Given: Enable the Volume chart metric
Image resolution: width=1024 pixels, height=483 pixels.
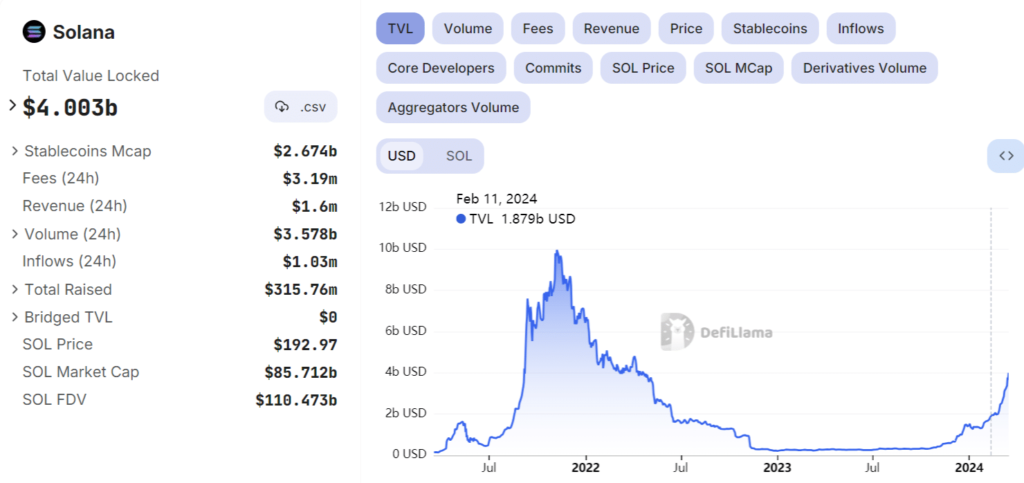Looking at the screenshot, I should [467, 28].
